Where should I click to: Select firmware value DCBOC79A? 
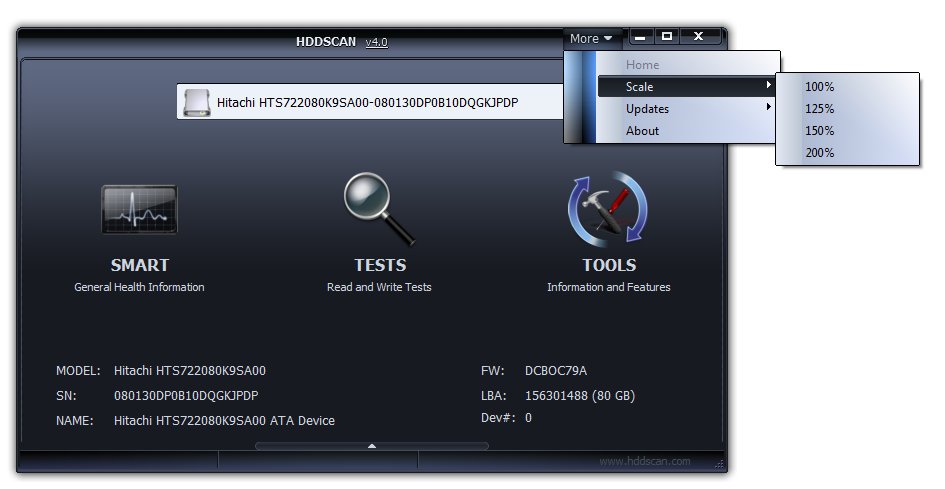click(556, 371)
